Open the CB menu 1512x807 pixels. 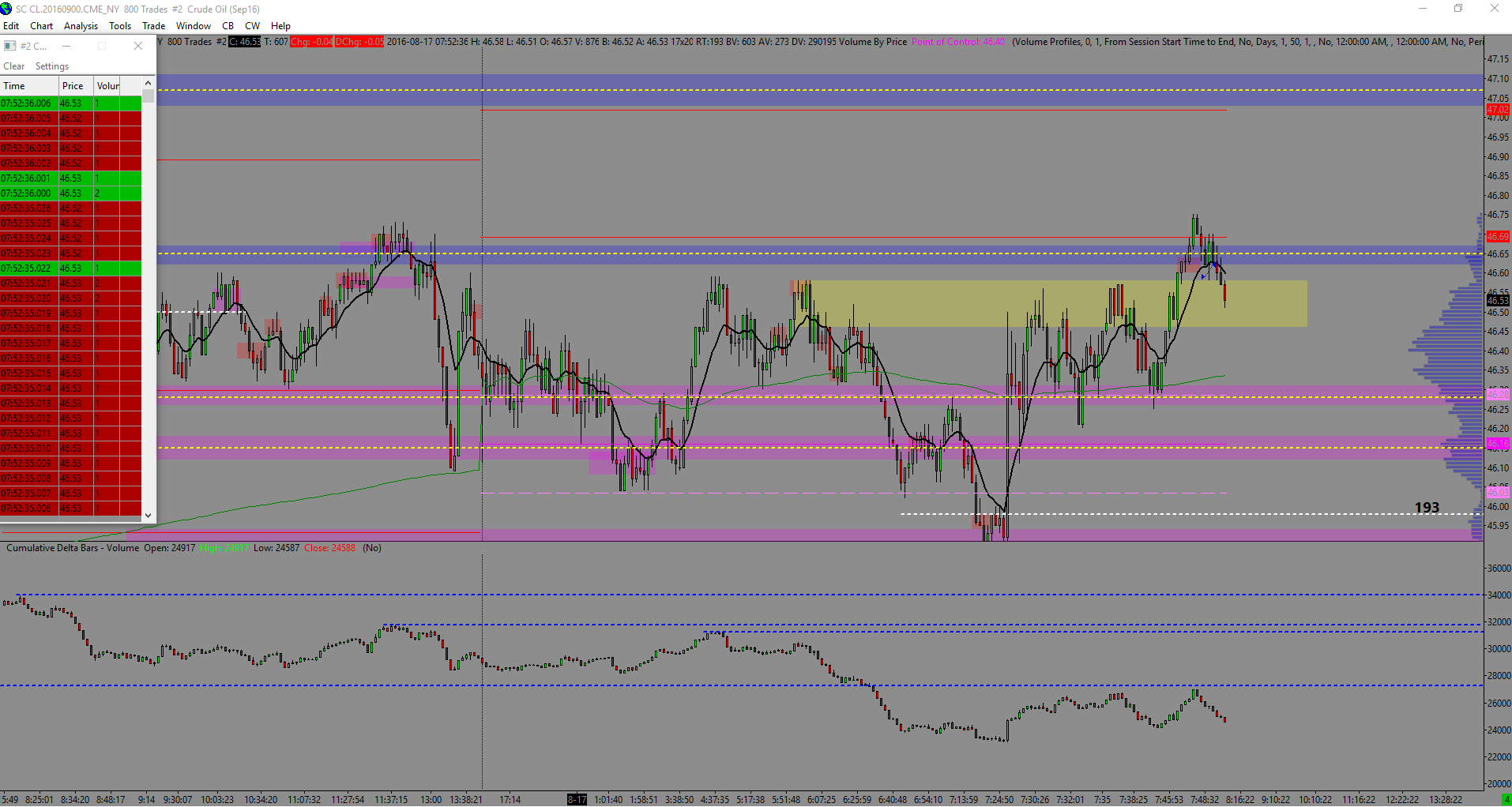pos(228,26)
